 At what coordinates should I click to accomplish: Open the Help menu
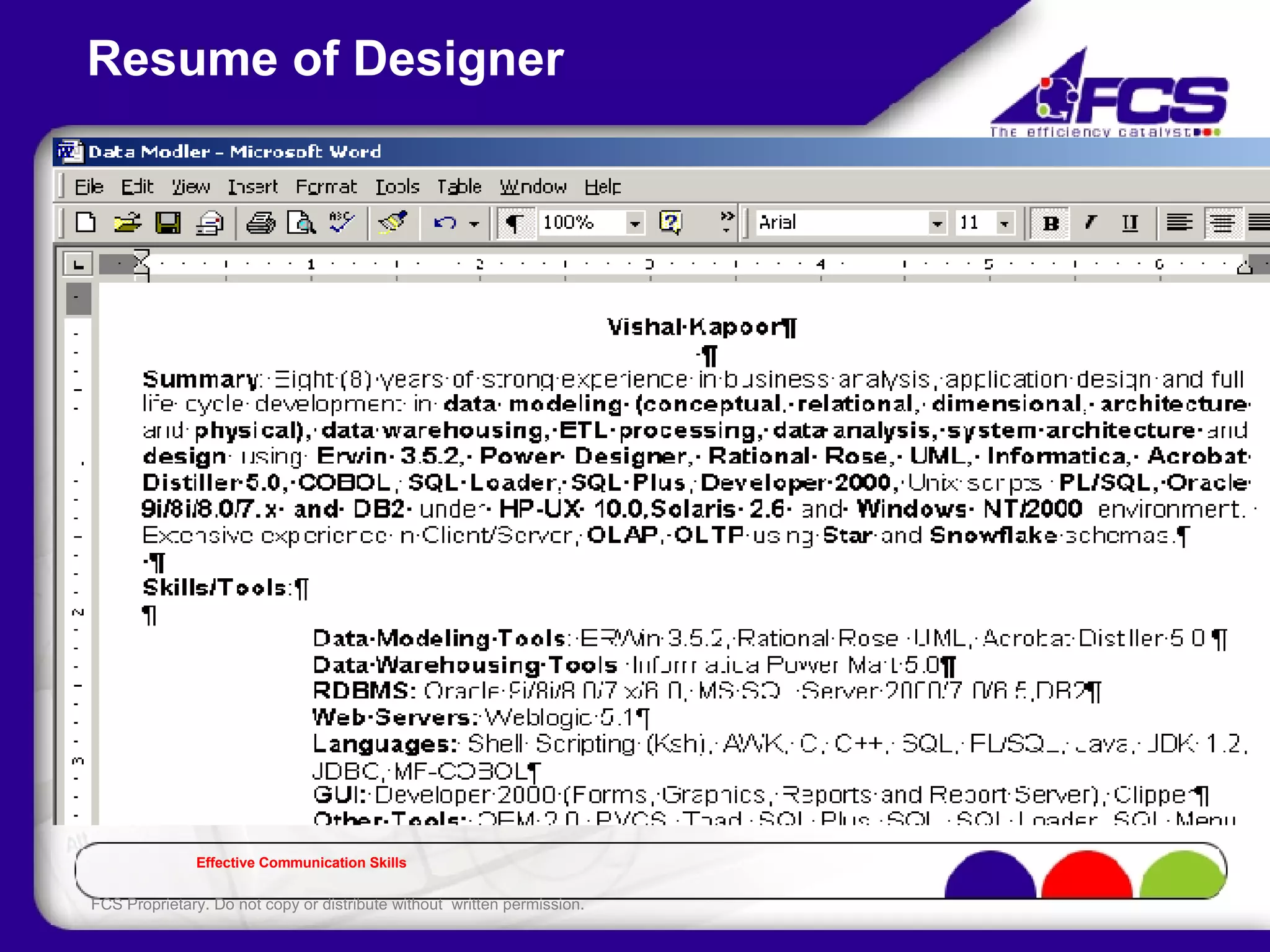(603, 187)
